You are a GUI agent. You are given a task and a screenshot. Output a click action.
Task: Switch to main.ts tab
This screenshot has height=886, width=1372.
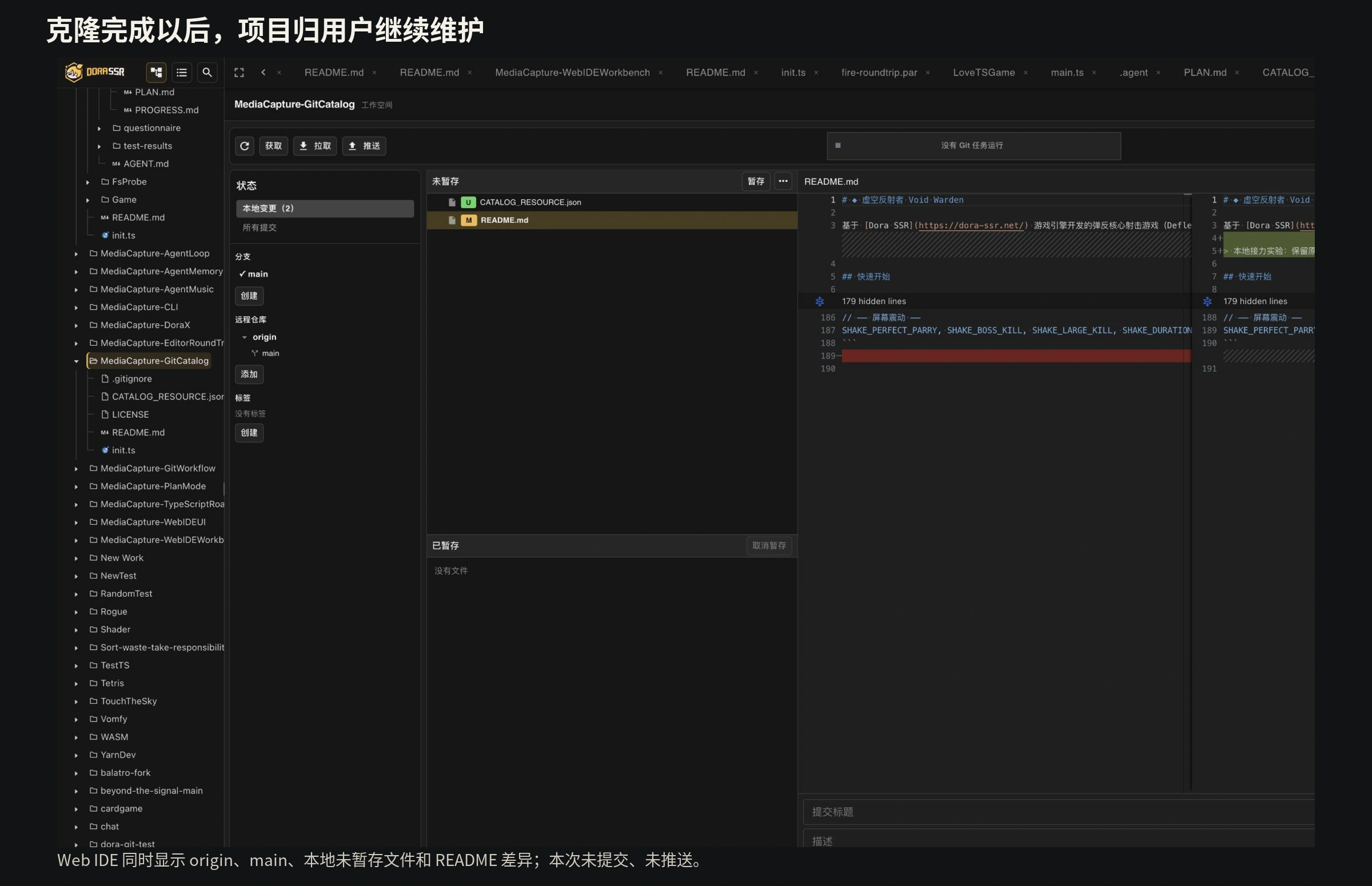(x=1067, y=73)
